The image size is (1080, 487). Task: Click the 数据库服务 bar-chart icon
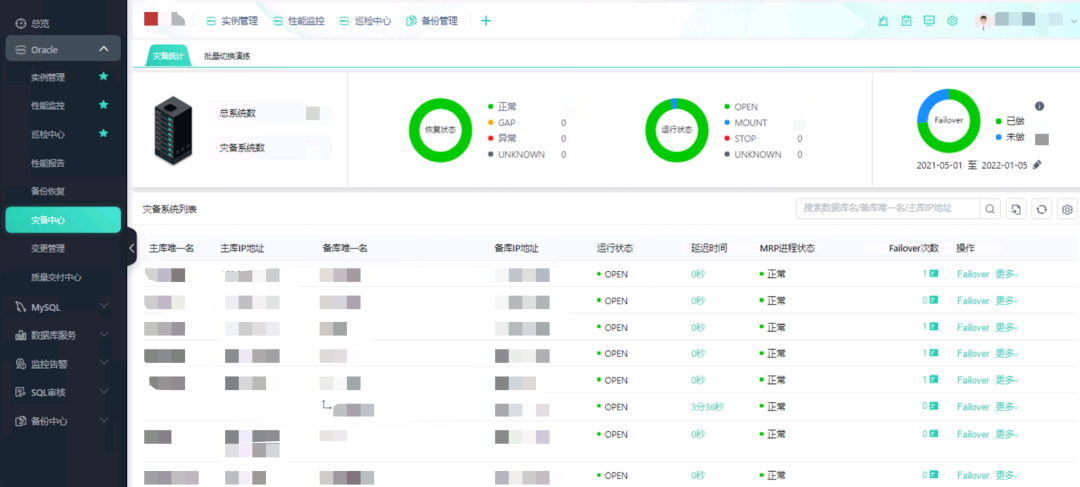21,335
